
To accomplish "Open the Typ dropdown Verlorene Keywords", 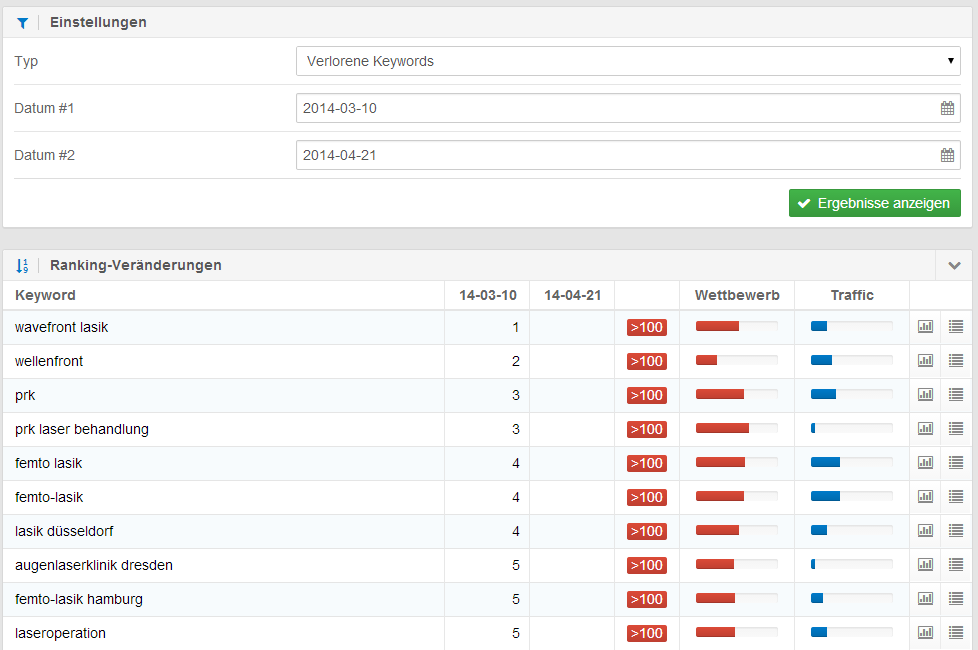I will point(628,61).
